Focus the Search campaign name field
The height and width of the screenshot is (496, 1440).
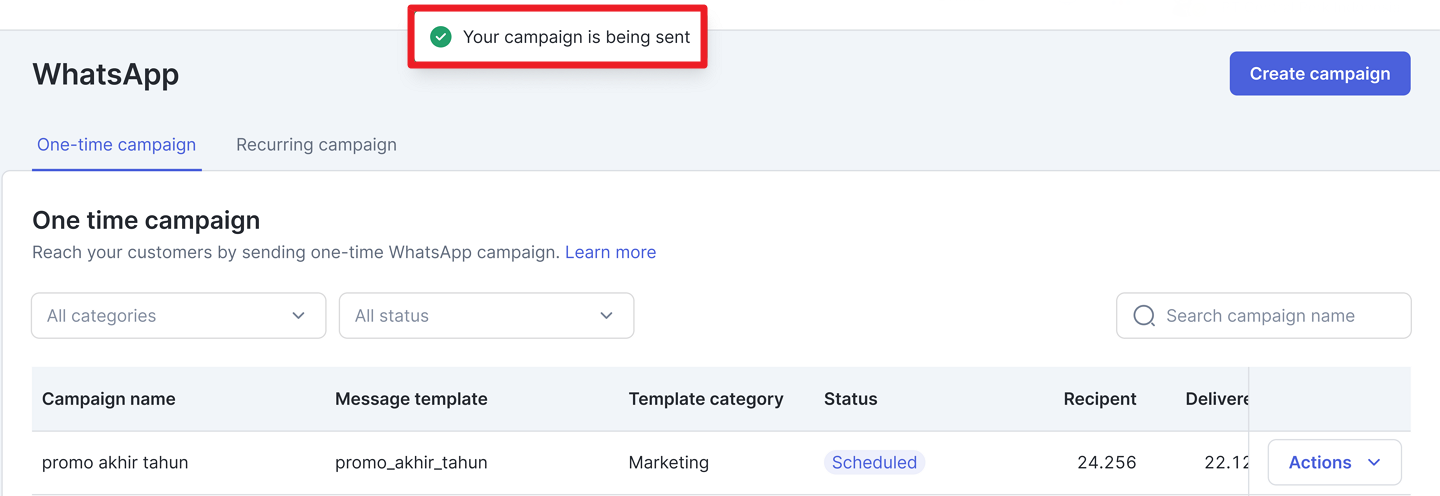coord(1264,316)
